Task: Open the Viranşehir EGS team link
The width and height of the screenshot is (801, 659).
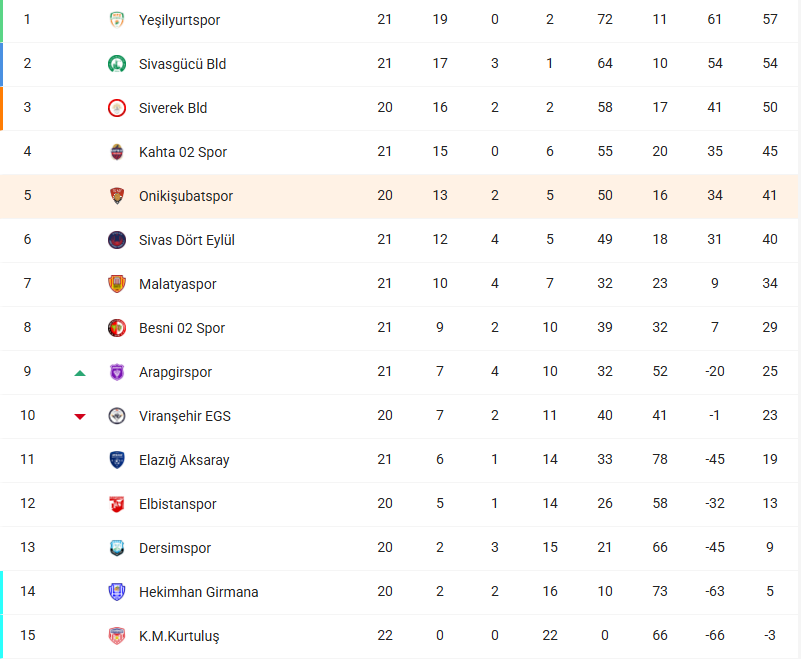Action: pyautogui.click(x=185, y=416)
